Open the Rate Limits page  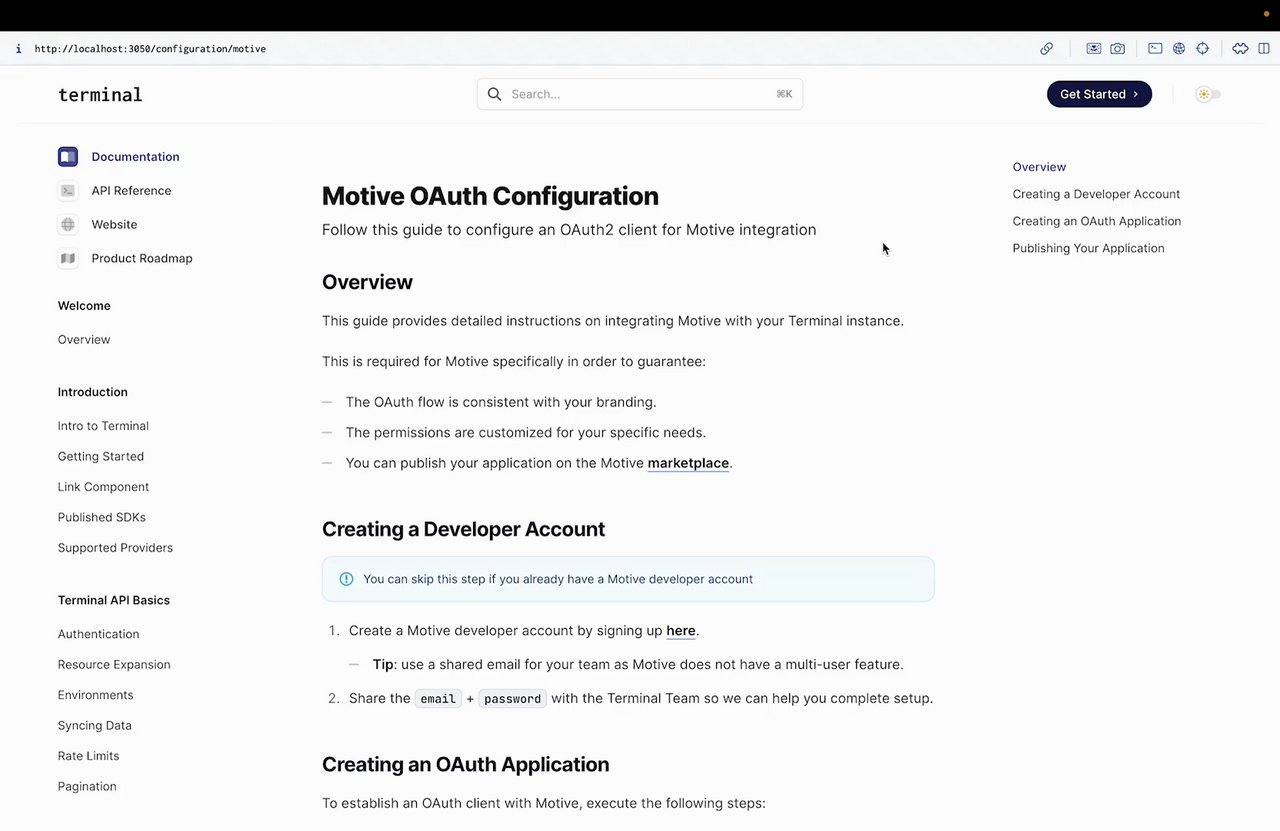coord(88,756)
